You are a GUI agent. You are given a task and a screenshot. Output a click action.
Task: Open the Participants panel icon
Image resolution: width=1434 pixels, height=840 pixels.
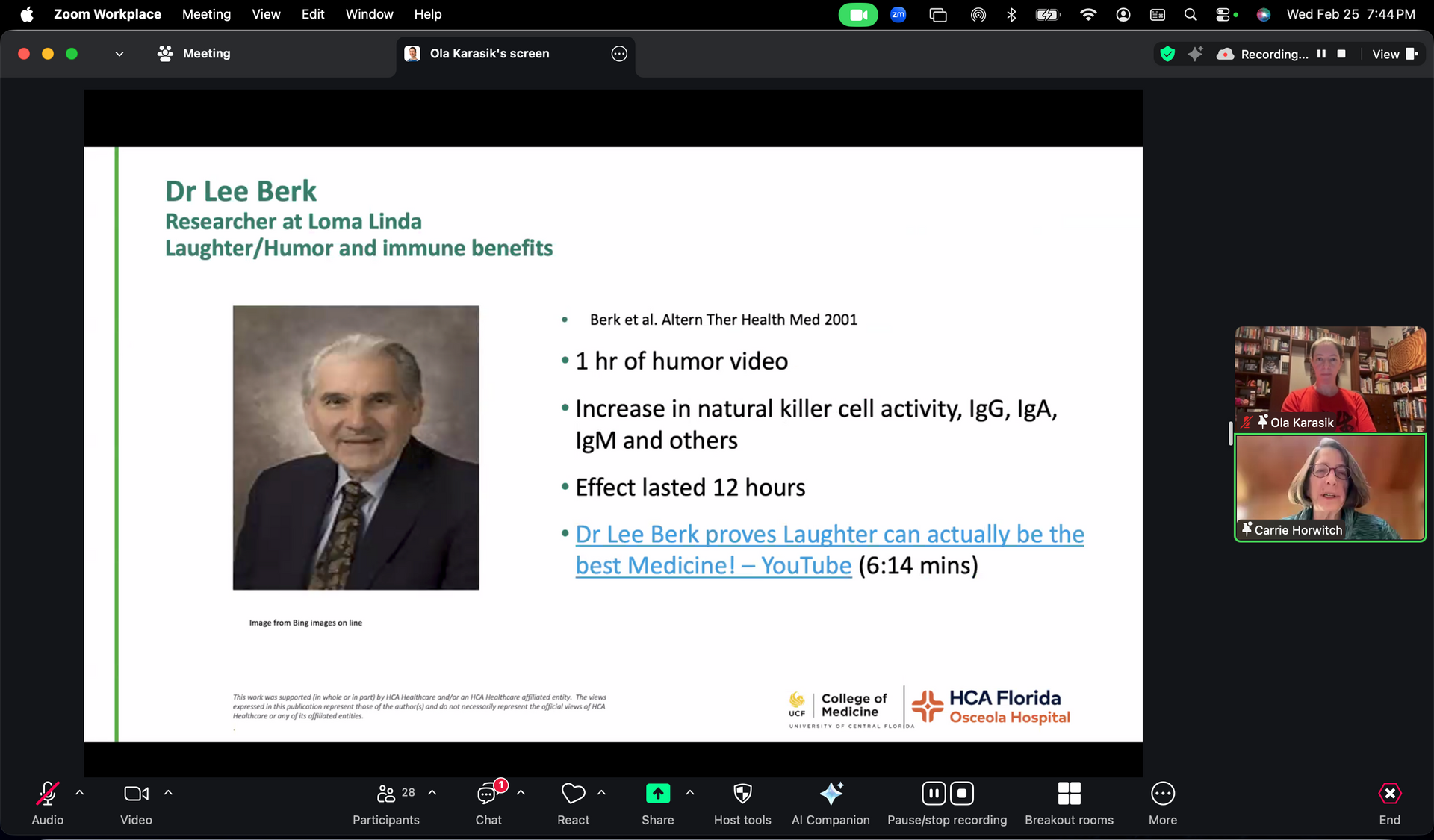coord(386,794)
